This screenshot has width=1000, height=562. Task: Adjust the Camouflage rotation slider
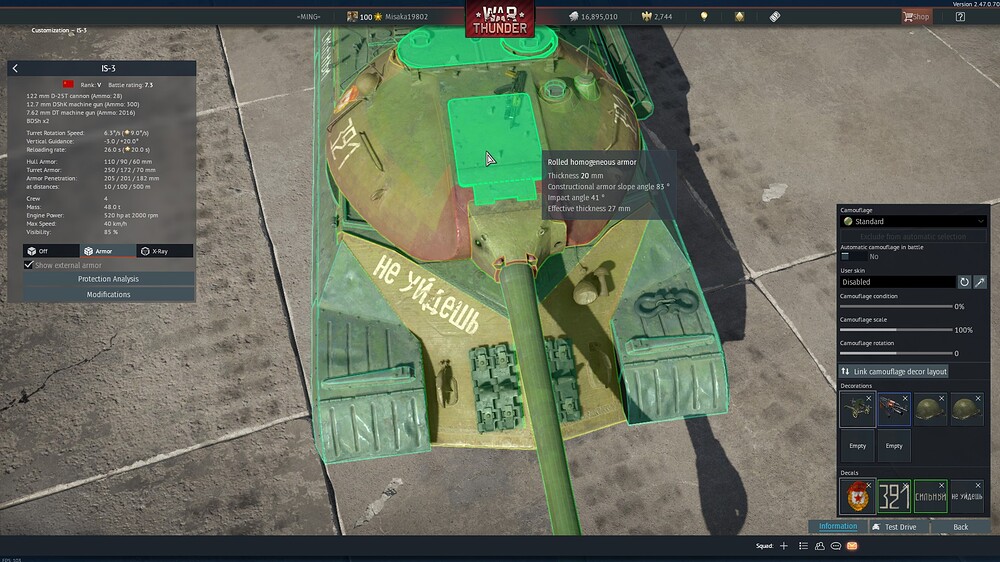[x=896, y=353]
